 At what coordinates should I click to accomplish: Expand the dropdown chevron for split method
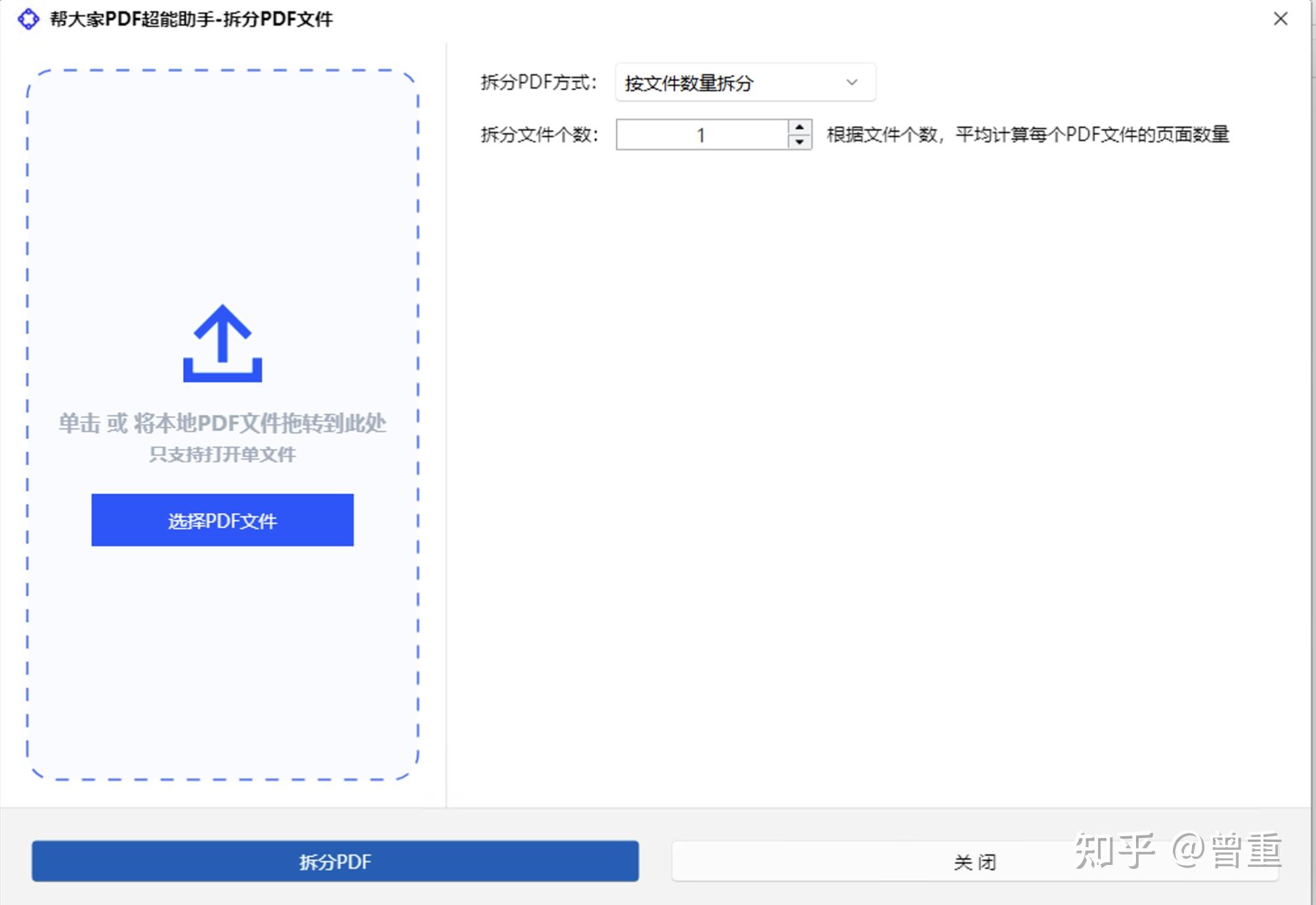click(x=852, y=83)
